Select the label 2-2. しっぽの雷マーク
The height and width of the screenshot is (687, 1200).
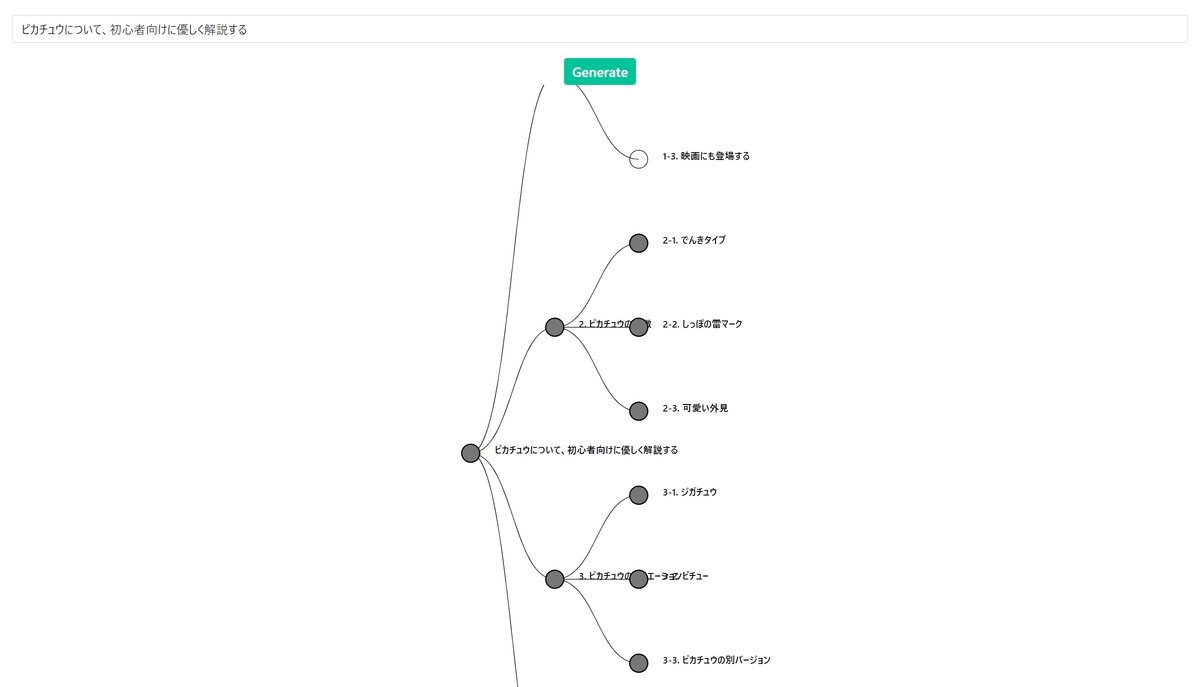click(x=703, y=324)
